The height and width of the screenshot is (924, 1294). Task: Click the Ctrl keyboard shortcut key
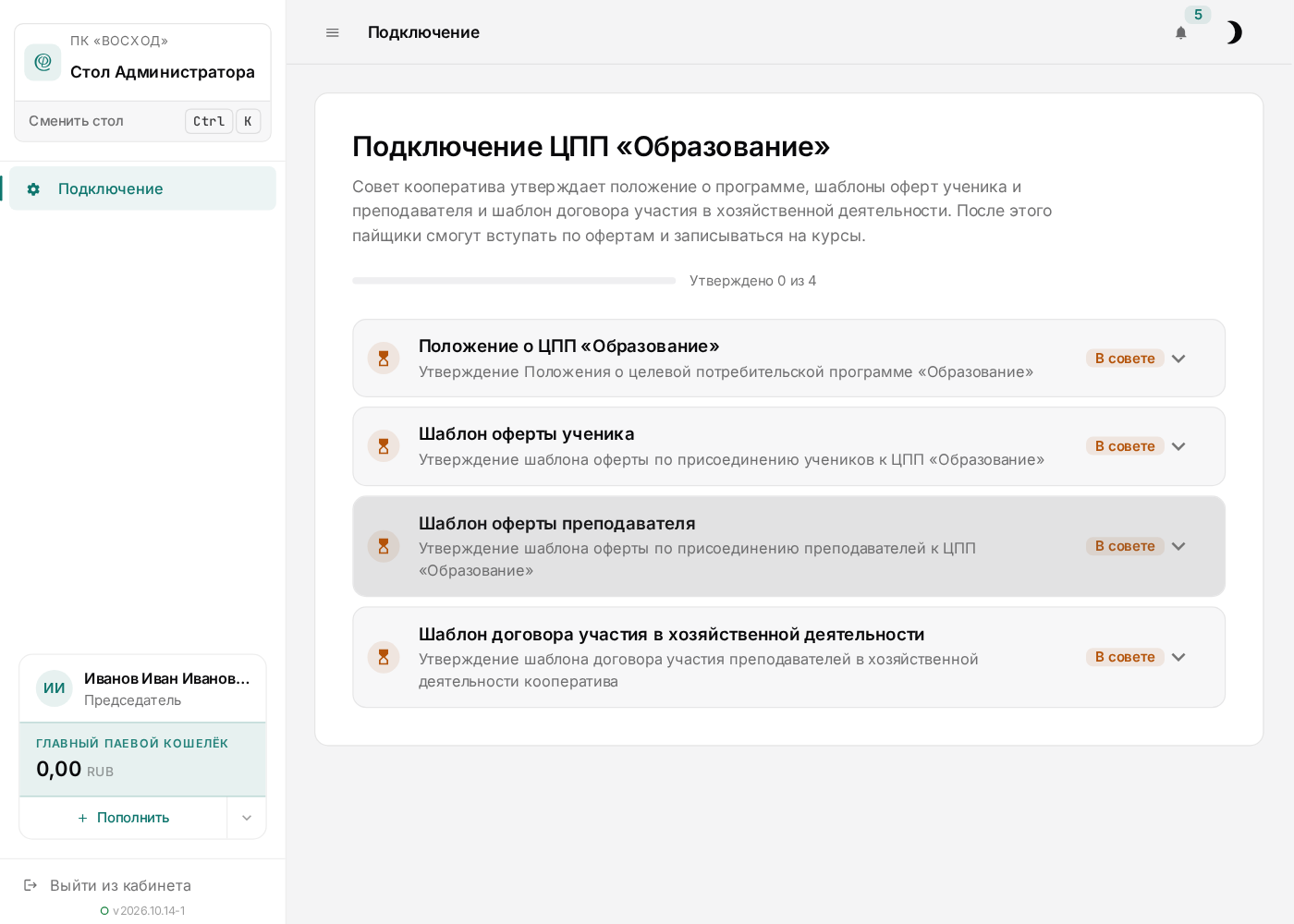coord(209,121)
